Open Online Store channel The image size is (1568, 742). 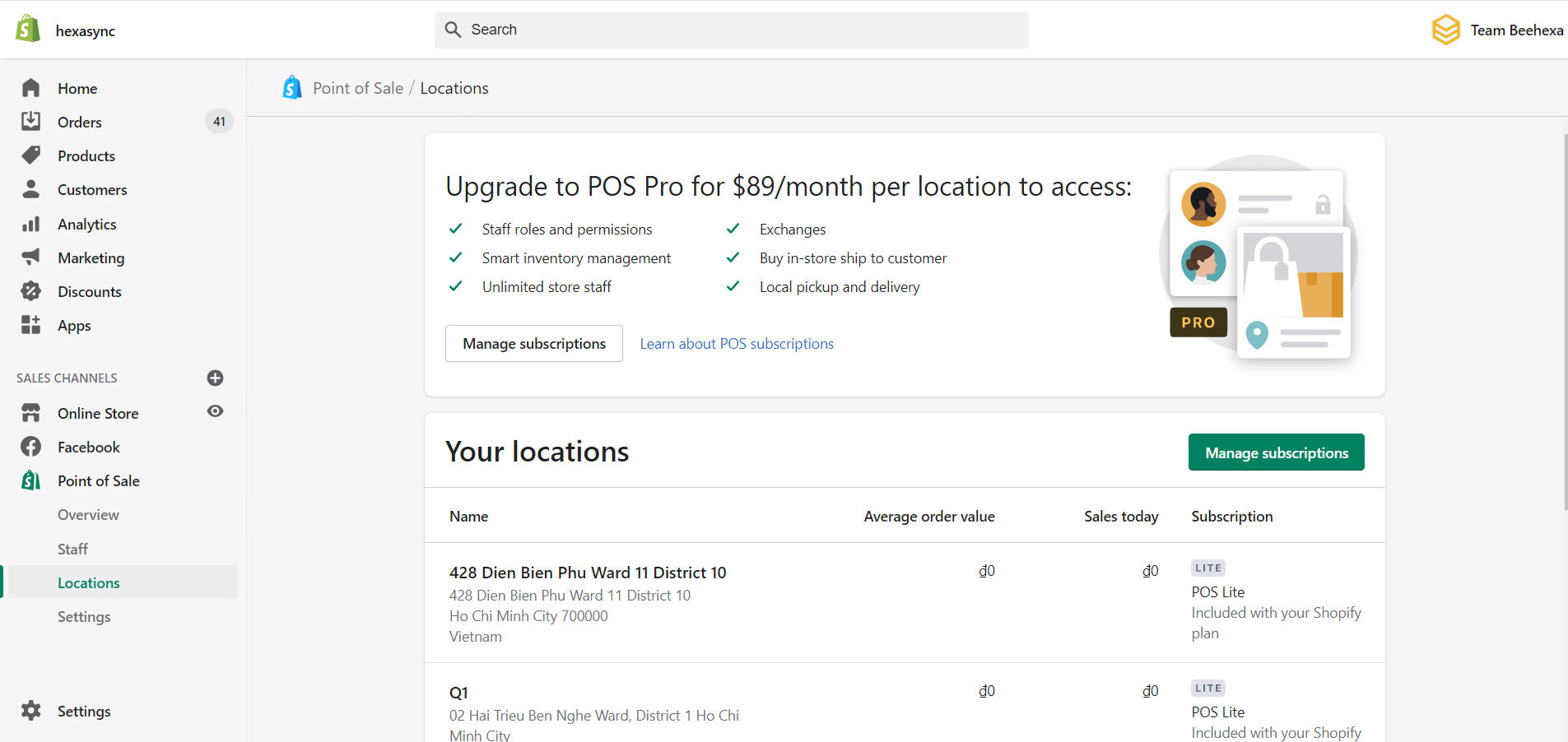point(98,413)
